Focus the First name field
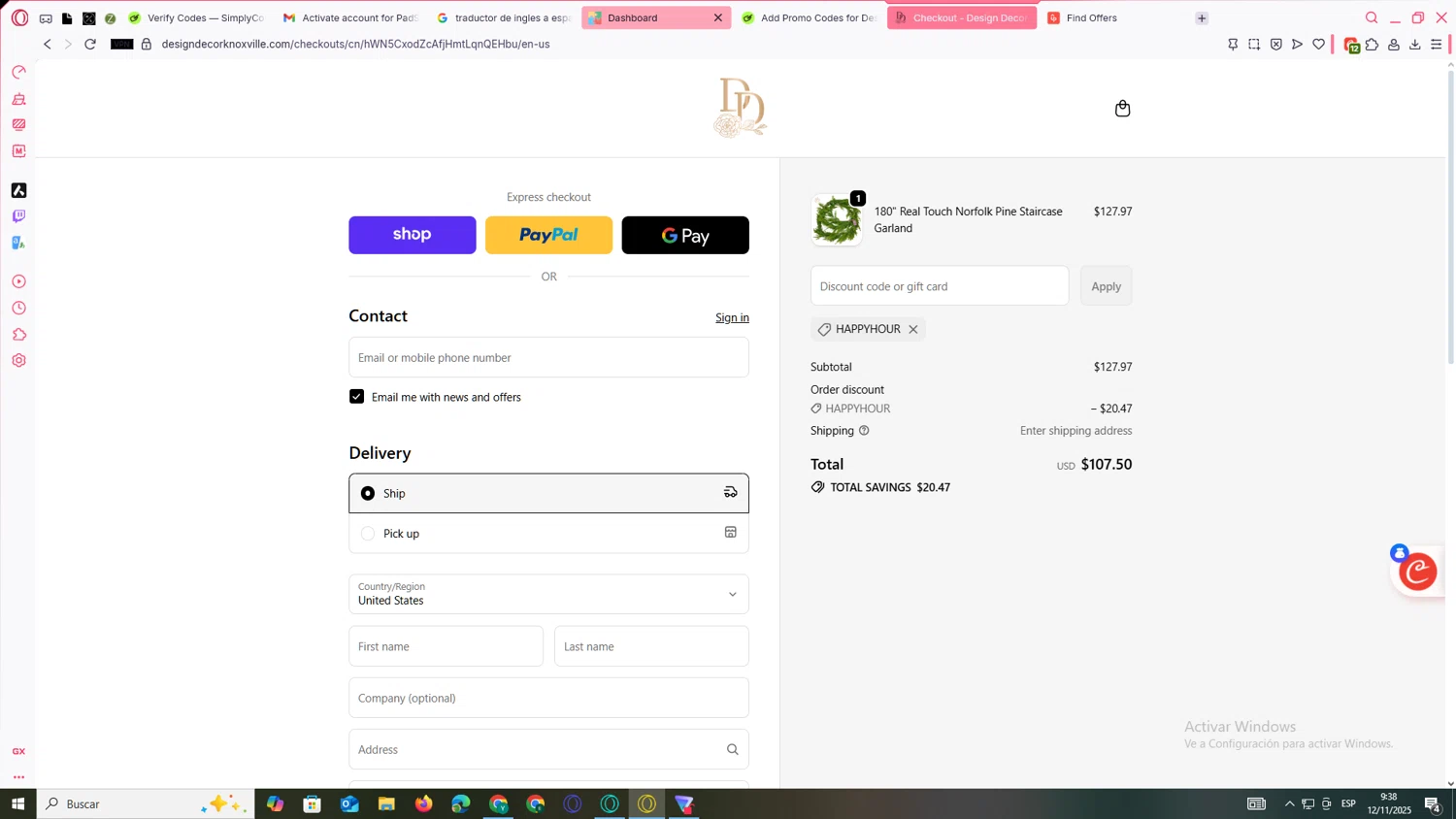 click(x=446, y=646)
